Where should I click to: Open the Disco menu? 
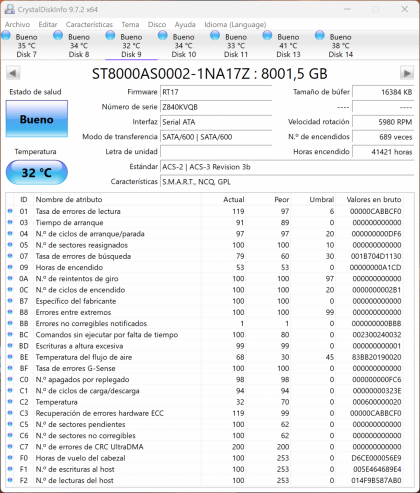(157, 24)
